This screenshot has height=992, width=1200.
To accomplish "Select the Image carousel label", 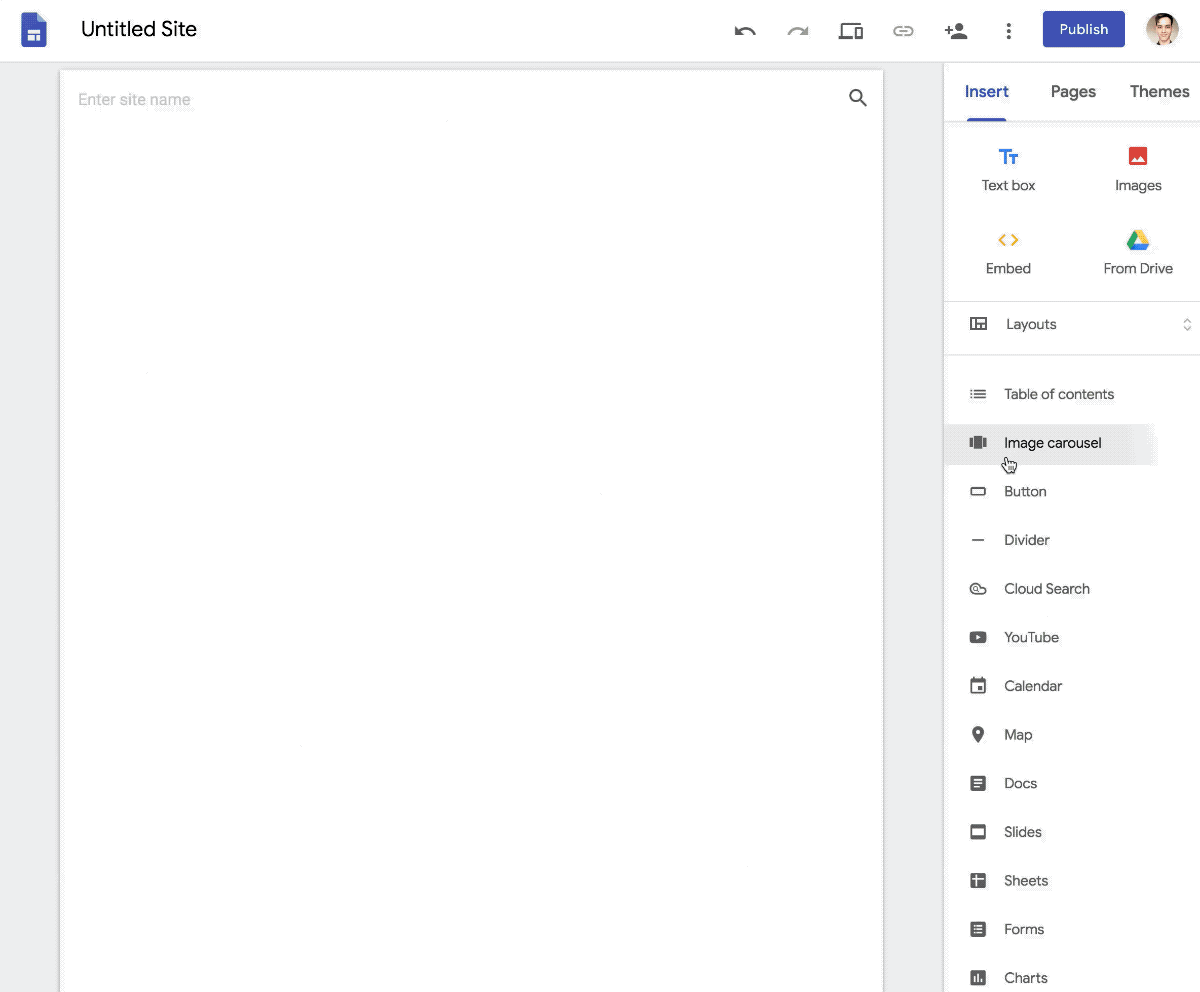I will pyautogui.click(x=1053, y=443).
